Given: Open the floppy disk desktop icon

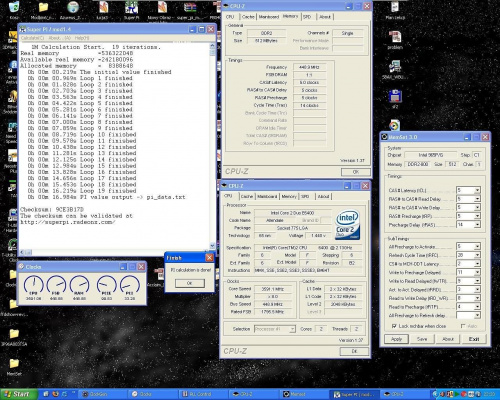Looking at the screenshot, I should pyautogui.click(x=395, y=96).
